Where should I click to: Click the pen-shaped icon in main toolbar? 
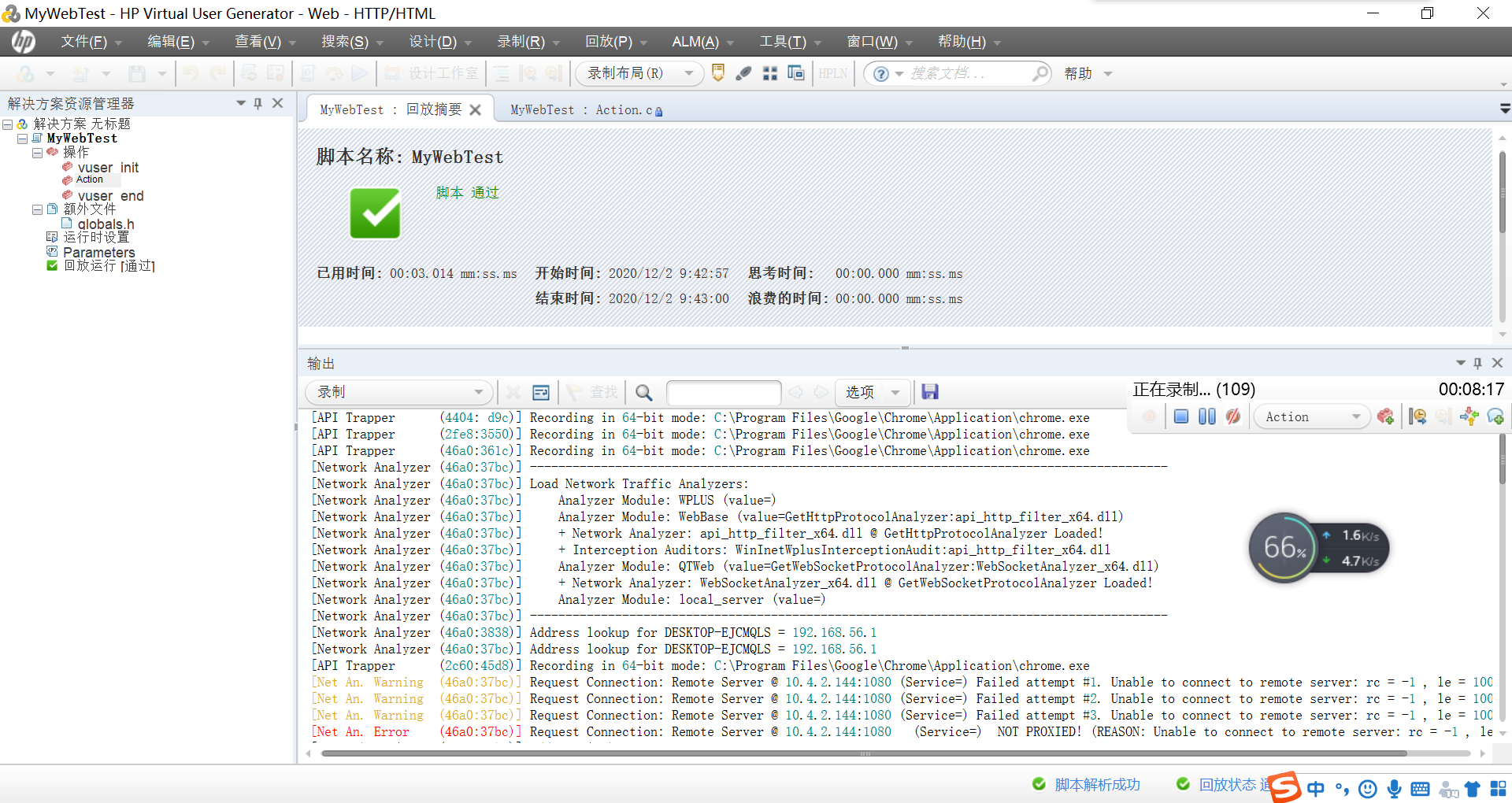743,73
